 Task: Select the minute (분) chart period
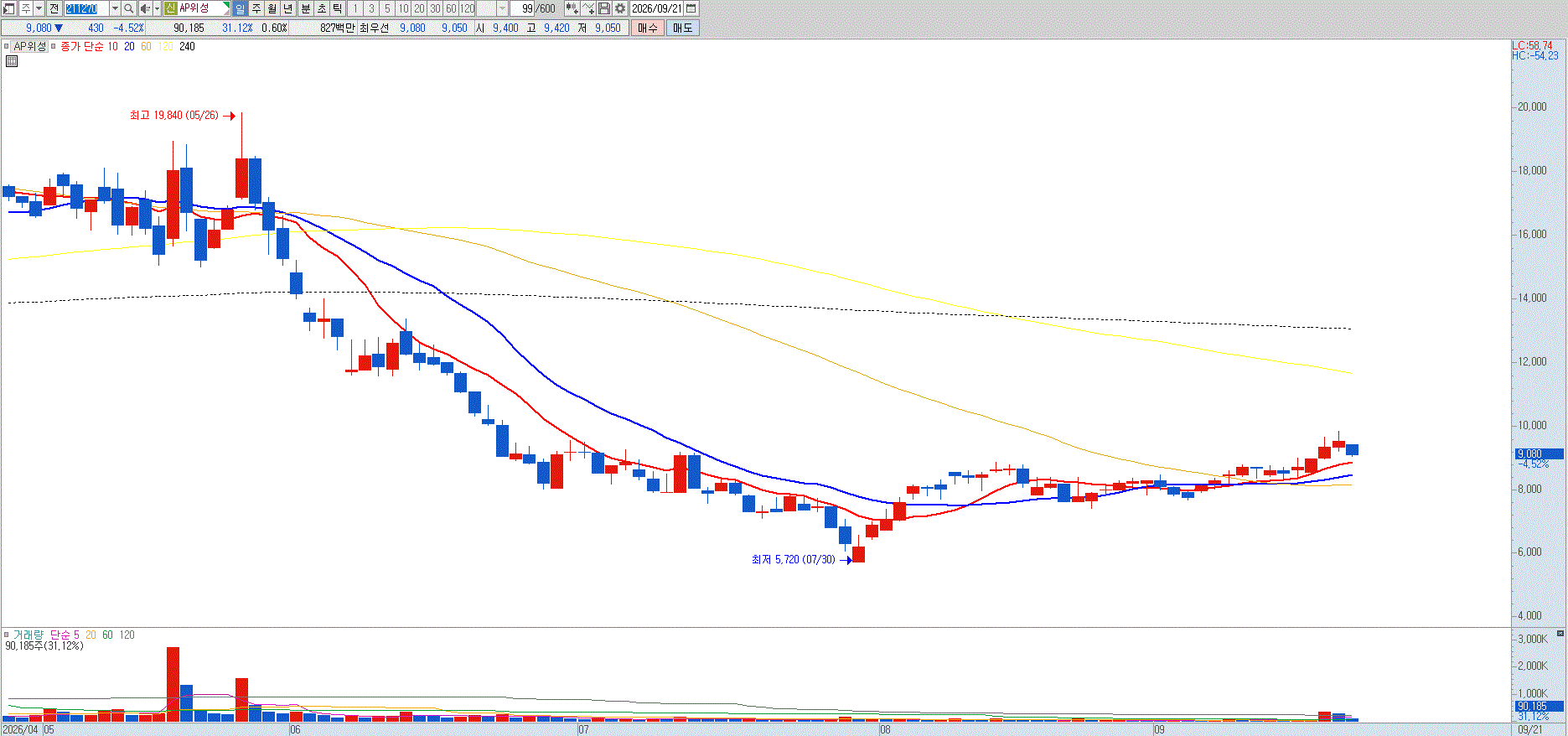coord(306,8)
